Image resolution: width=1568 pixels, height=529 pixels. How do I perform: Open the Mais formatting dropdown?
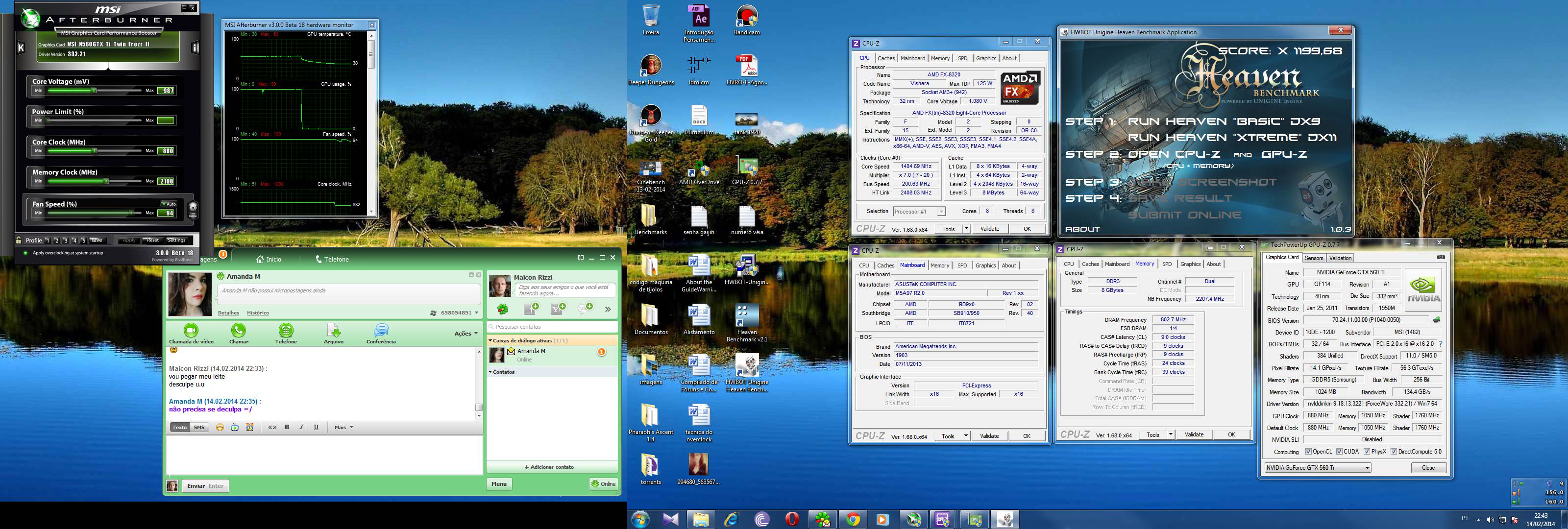[344, 427]
